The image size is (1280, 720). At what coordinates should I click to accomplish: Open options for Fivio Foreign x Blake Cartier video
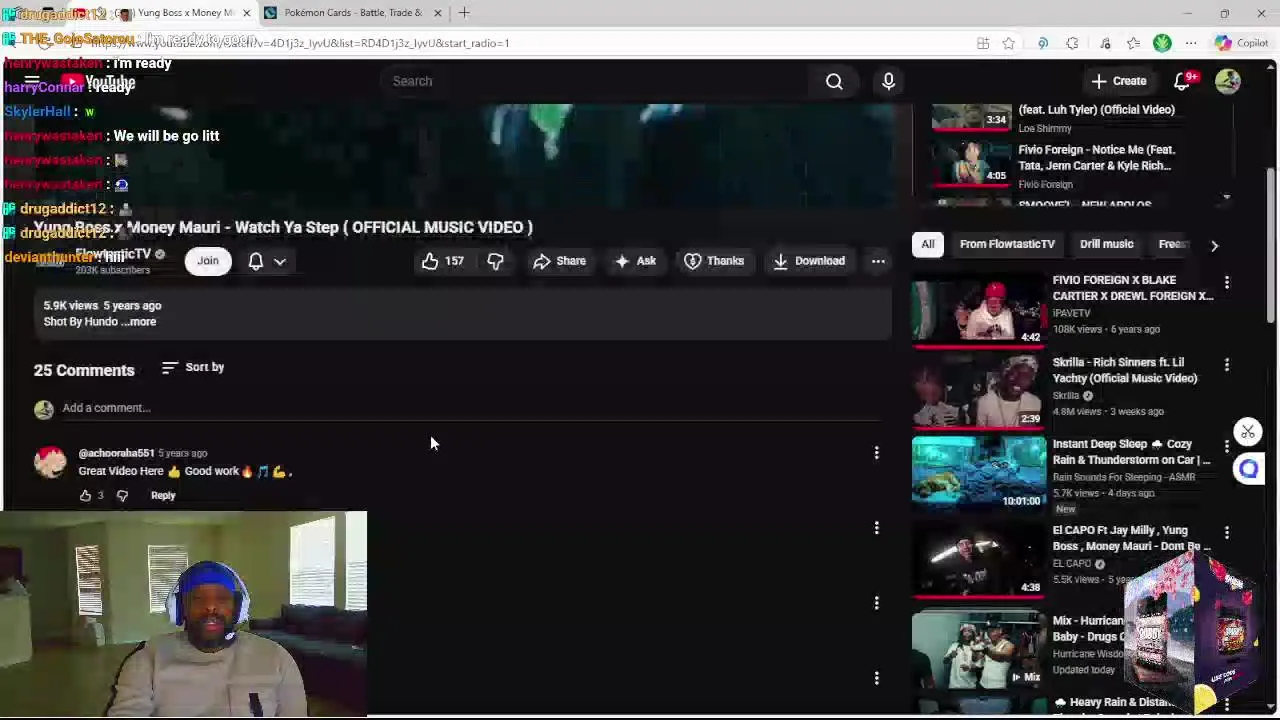pyautogui.click(x=1227, y=283)
